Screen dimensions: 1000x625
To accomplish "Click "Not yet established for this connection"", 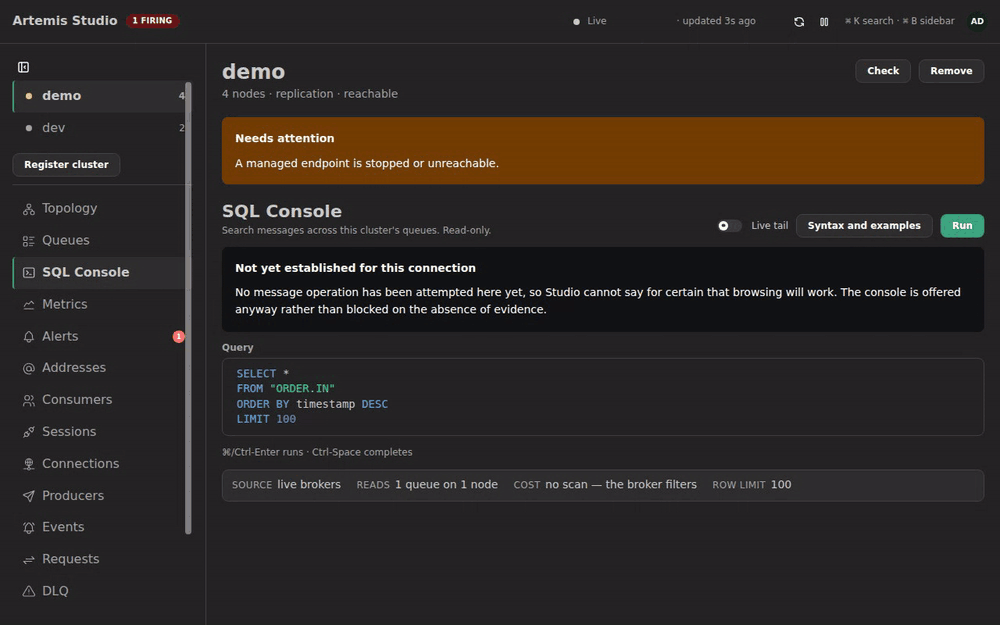I will pyautogui.click(x=355, y=268).
